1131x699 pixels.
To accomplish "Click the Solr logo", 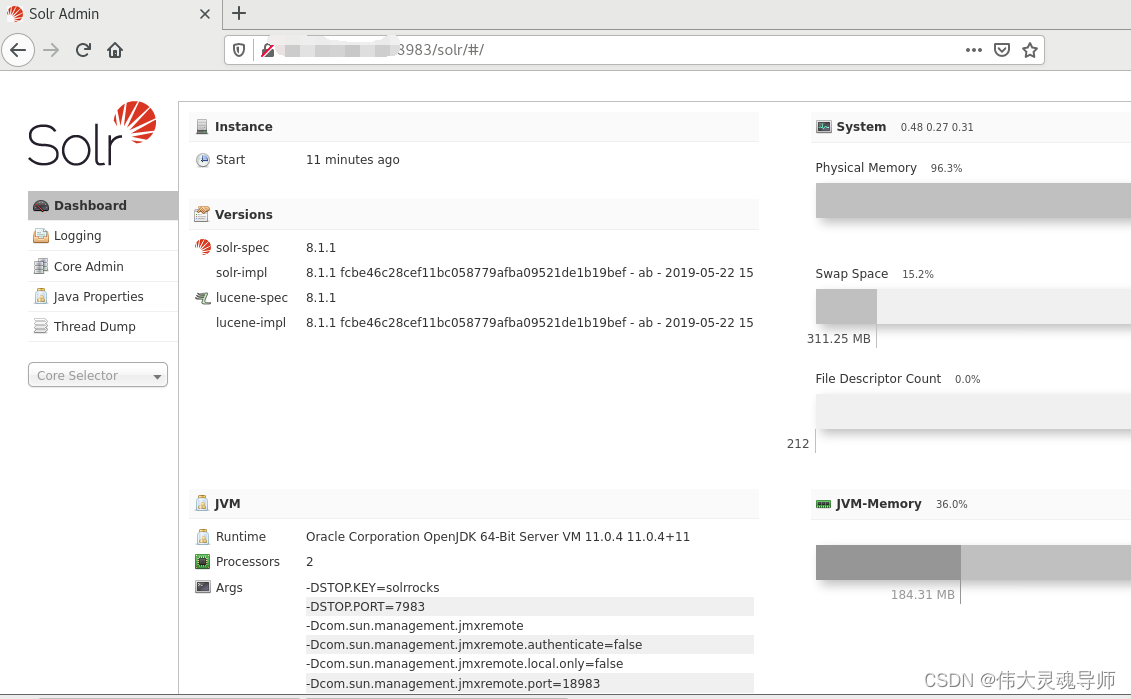I will [92, 134].
